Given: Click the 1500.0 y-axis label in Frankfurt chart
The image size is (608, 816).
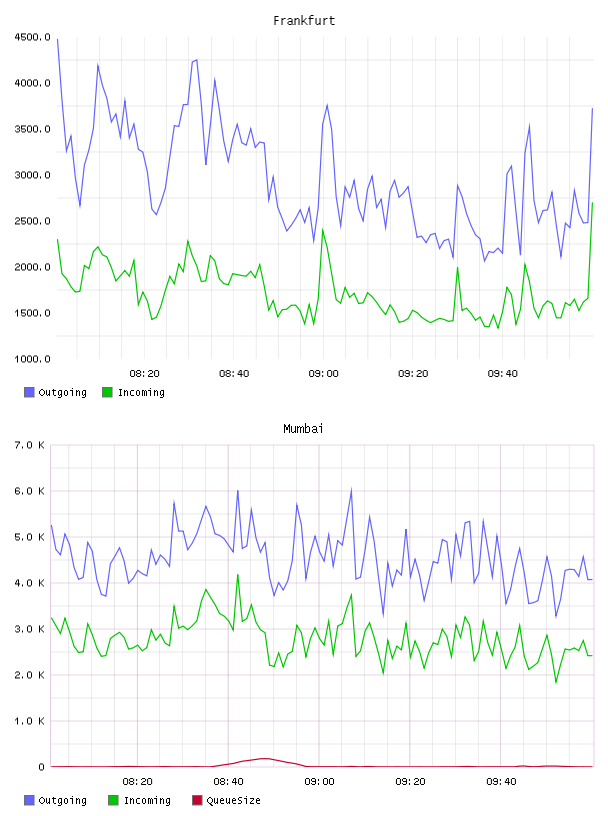Looking at the screenshot, I should click(x=32, y=313).
